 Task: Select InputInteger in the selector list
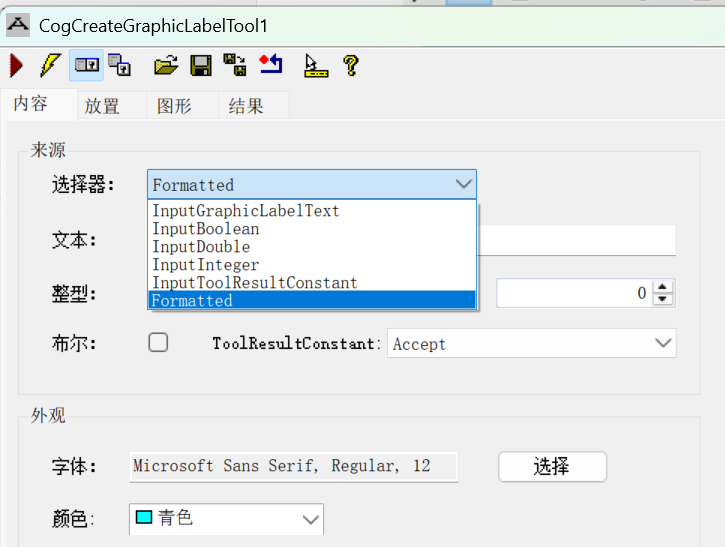click(312, 265)
